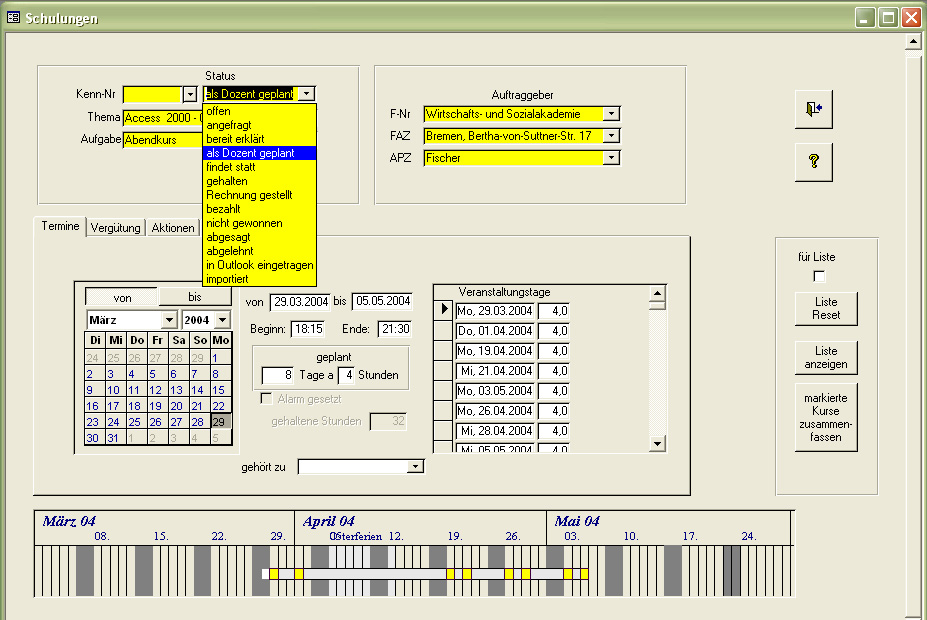Select the row 'Mo, 26.04.2004'
This screenshot has height=620, width=927.
click(x=495, y=411)
